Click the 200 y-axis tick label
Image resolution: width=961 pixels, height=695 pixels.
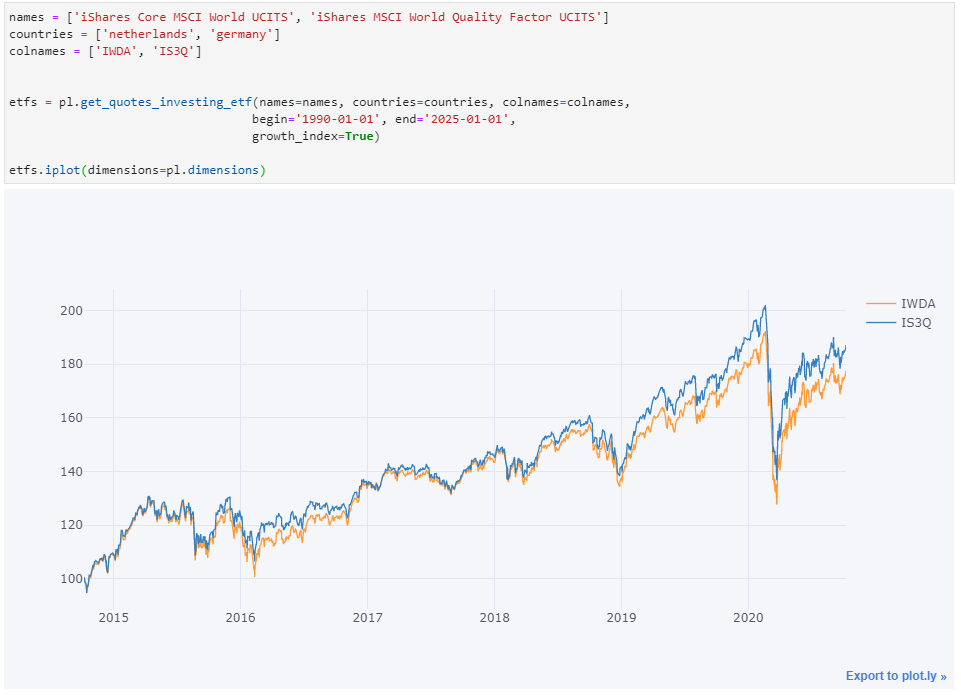(x=69, y=311)
